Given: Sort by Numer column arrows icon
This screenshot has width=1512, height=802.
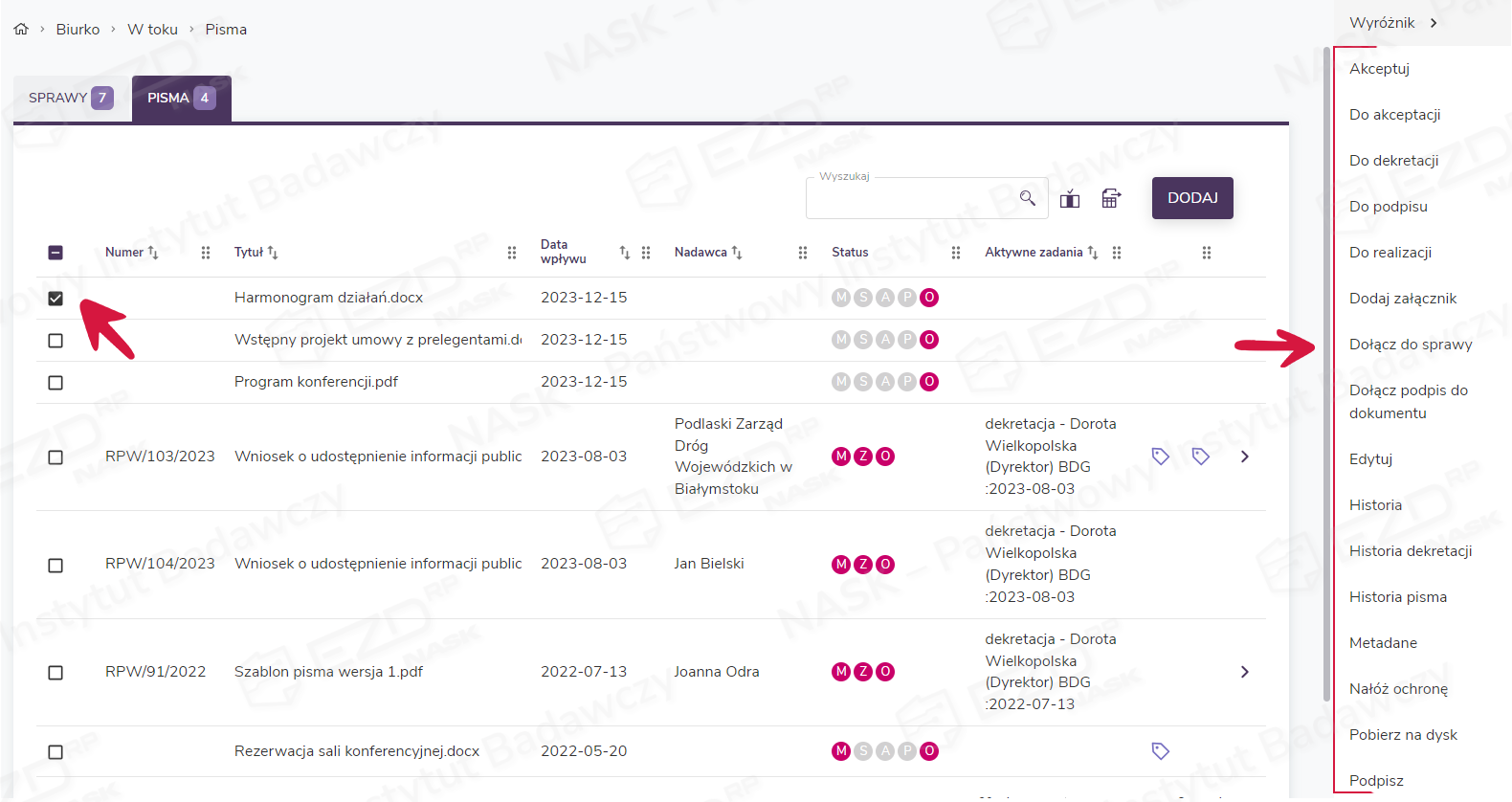Looking at the screenshot, I should click(153, 253).
